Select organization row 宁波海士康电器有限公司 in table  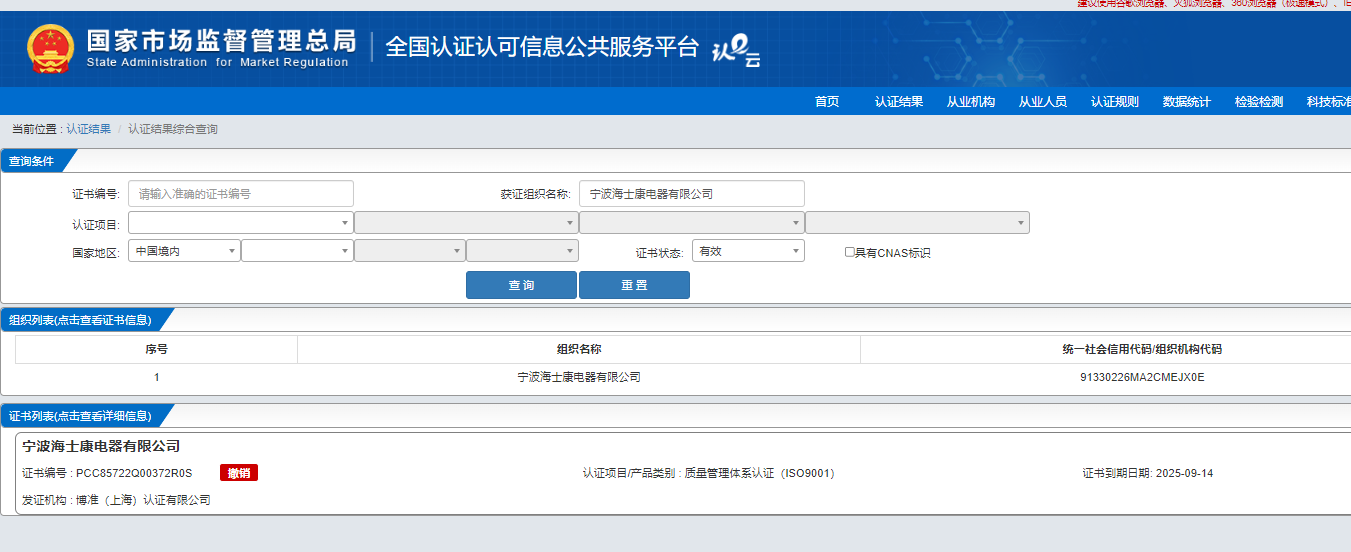(x=579, y=377)
